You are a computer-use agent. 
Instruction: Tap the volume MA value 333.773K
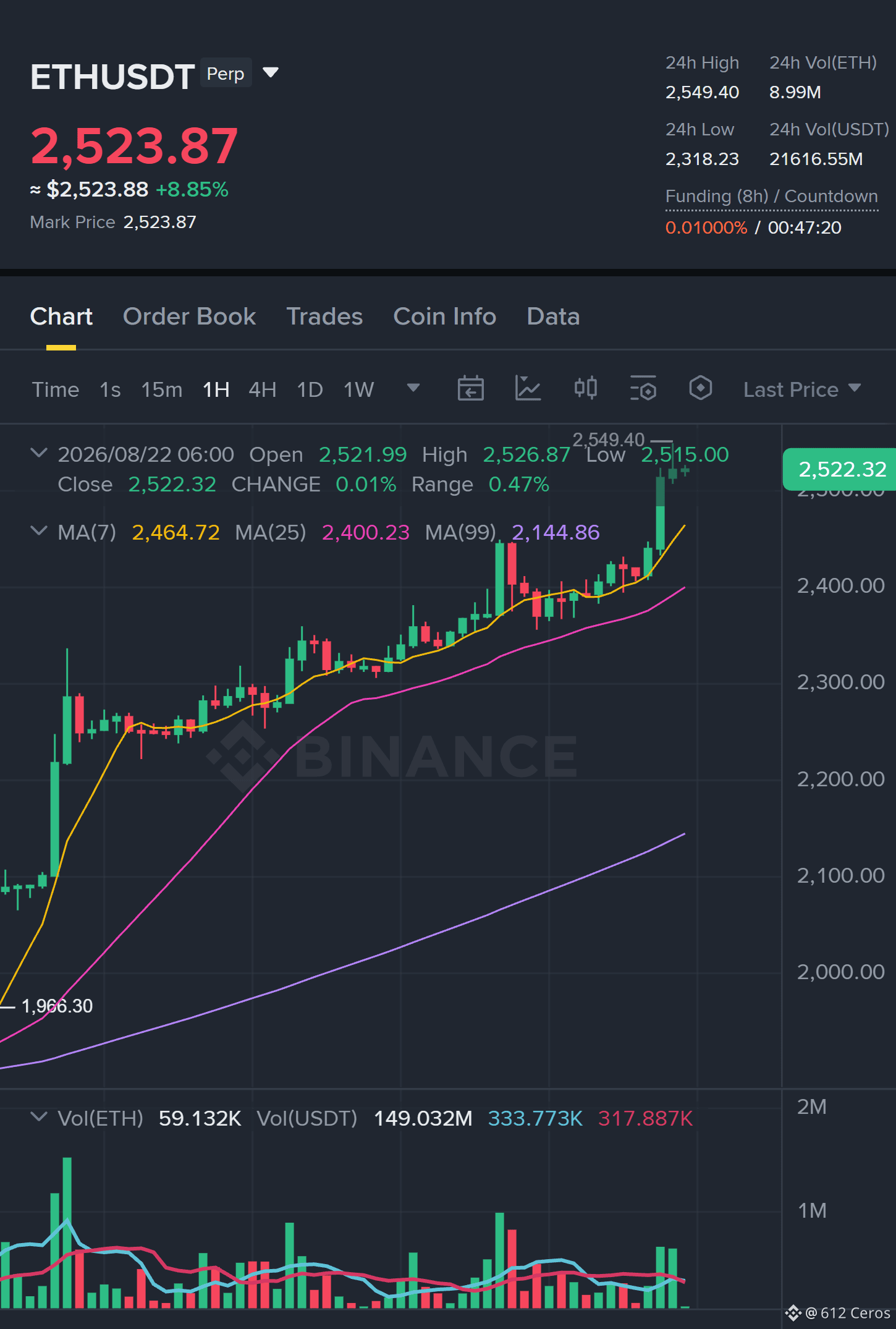[535, 1118]
